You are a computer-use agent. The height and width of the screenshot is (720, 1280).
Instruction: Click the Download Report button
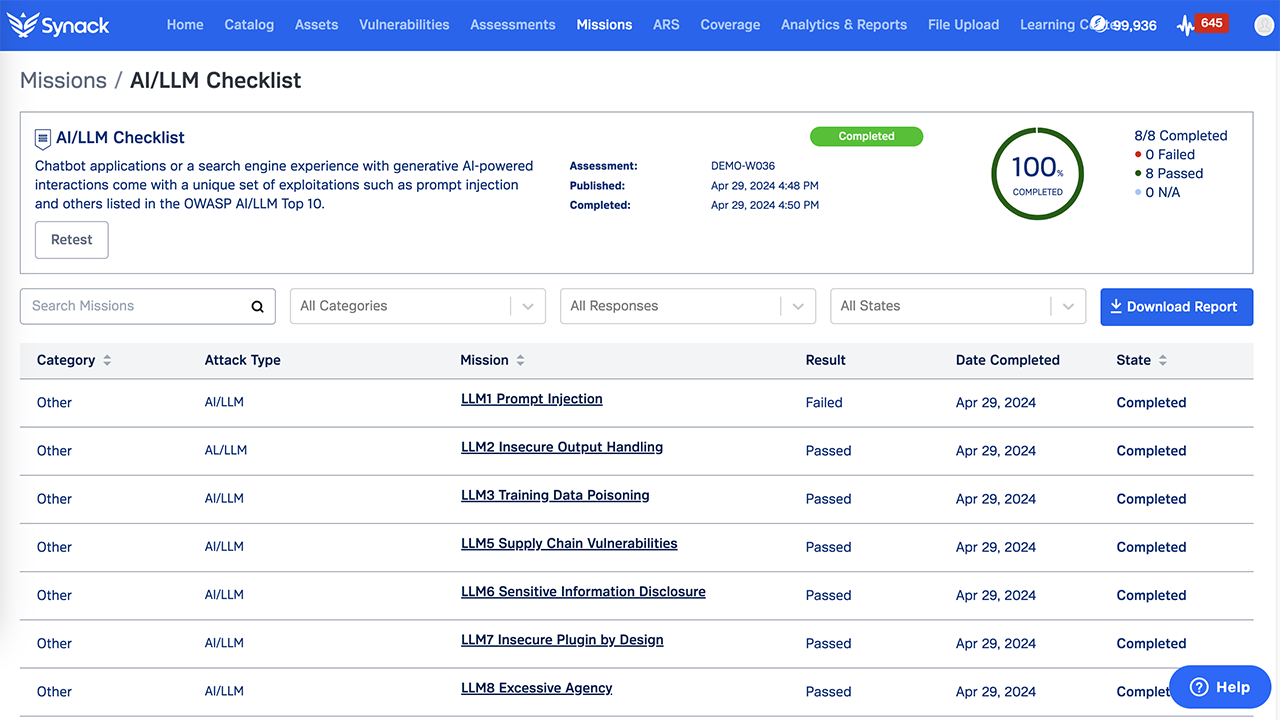point(1176,307)
